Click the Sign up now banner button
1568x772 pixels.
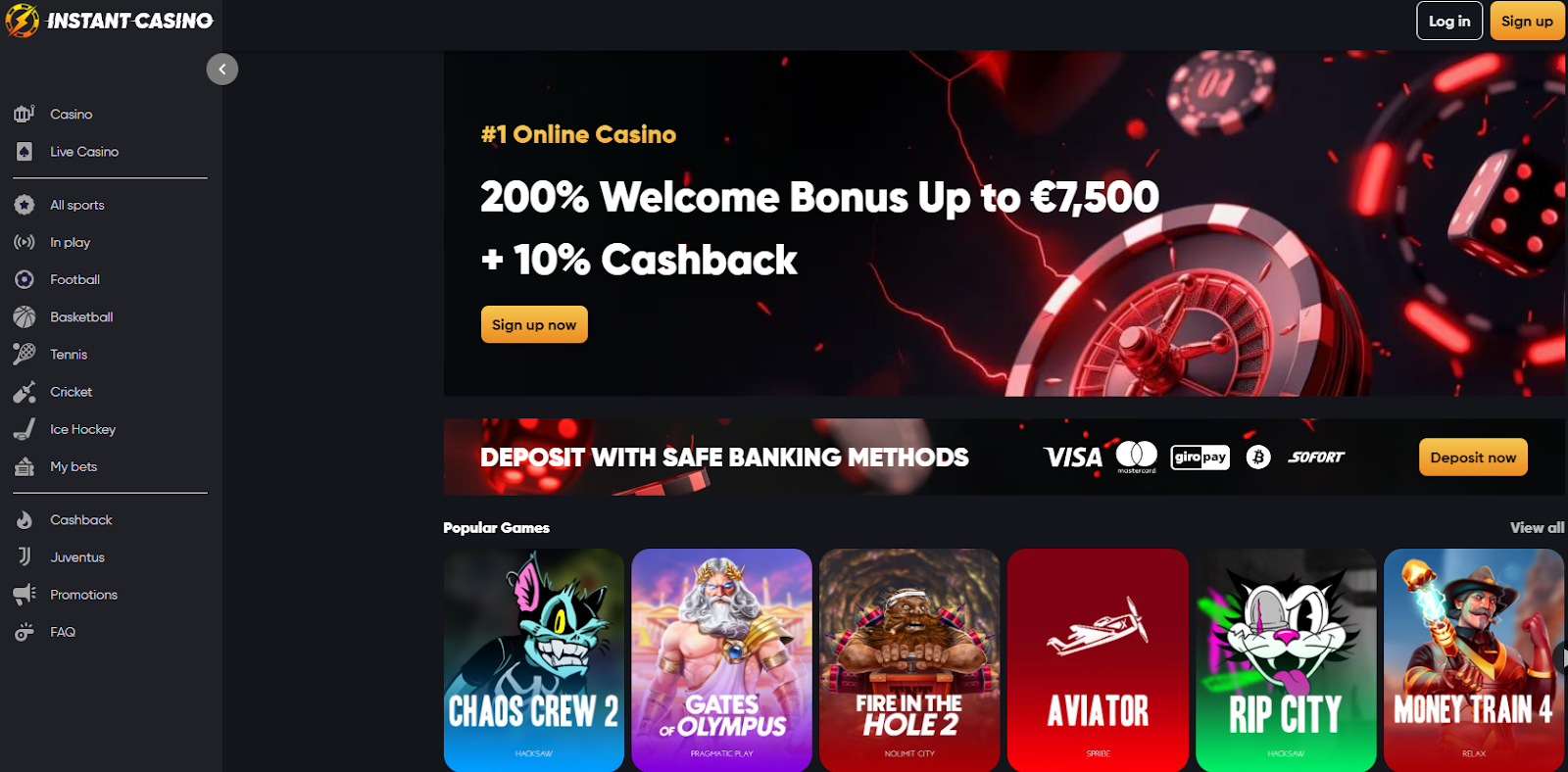coord(534,324)
